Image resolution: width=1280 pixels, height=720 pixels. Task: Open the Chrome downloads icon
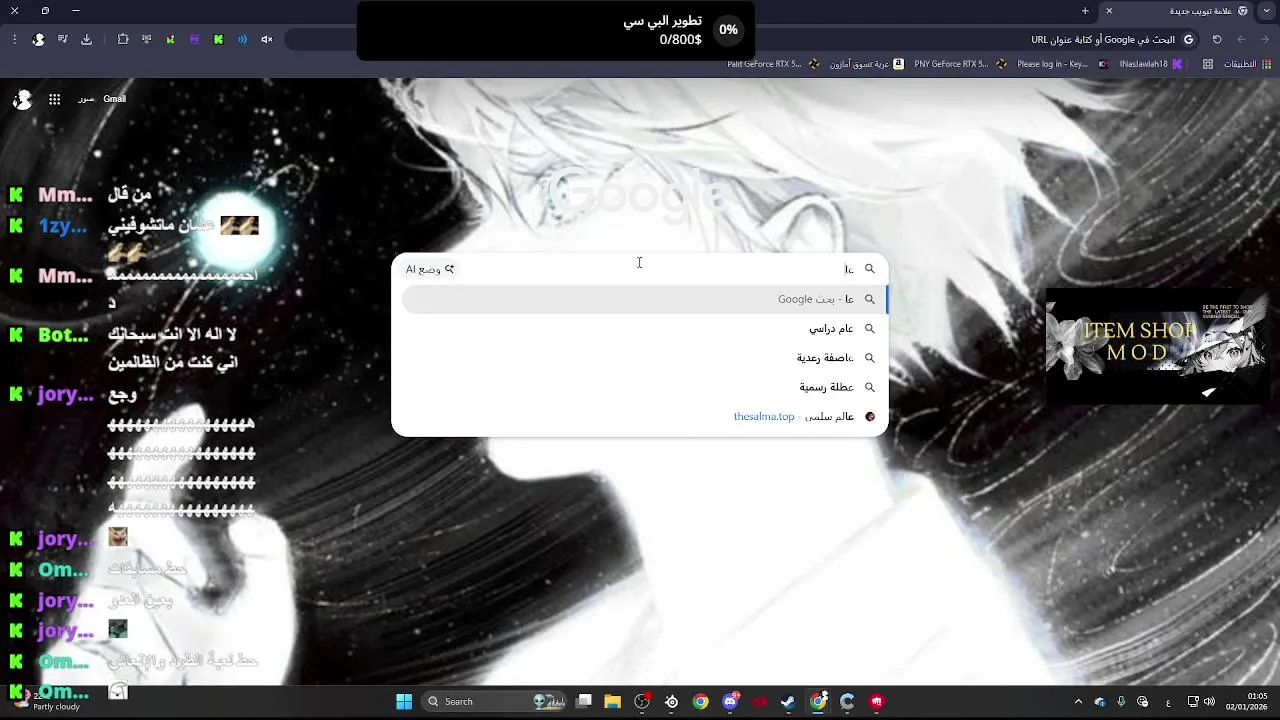86,39
